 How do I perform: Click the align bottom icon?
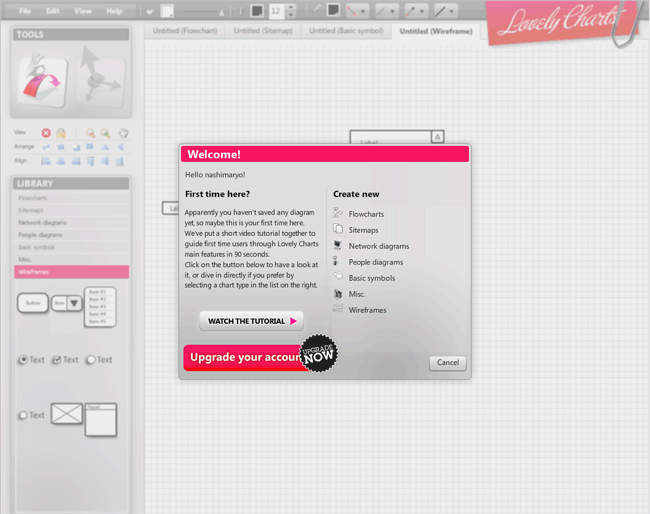click(120, 161)
